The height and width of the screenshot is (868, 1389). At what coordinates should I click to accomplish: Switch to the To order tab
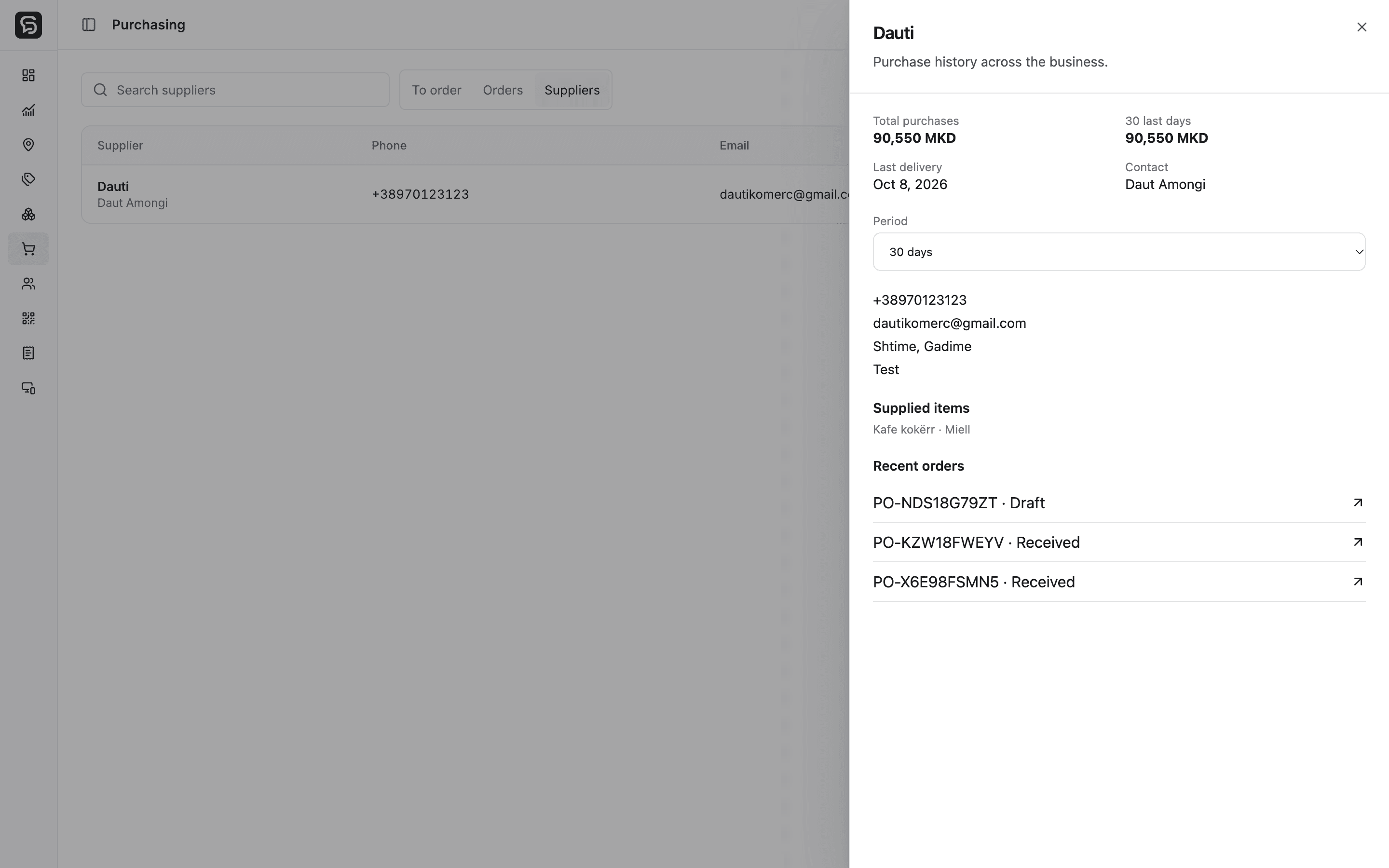pos(436,90)
